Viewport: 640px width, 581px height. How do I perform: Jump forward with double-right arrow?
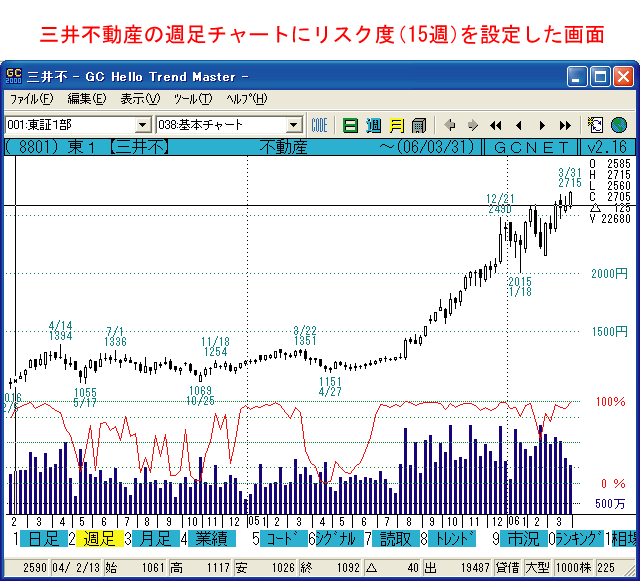[x=565, y=125]
